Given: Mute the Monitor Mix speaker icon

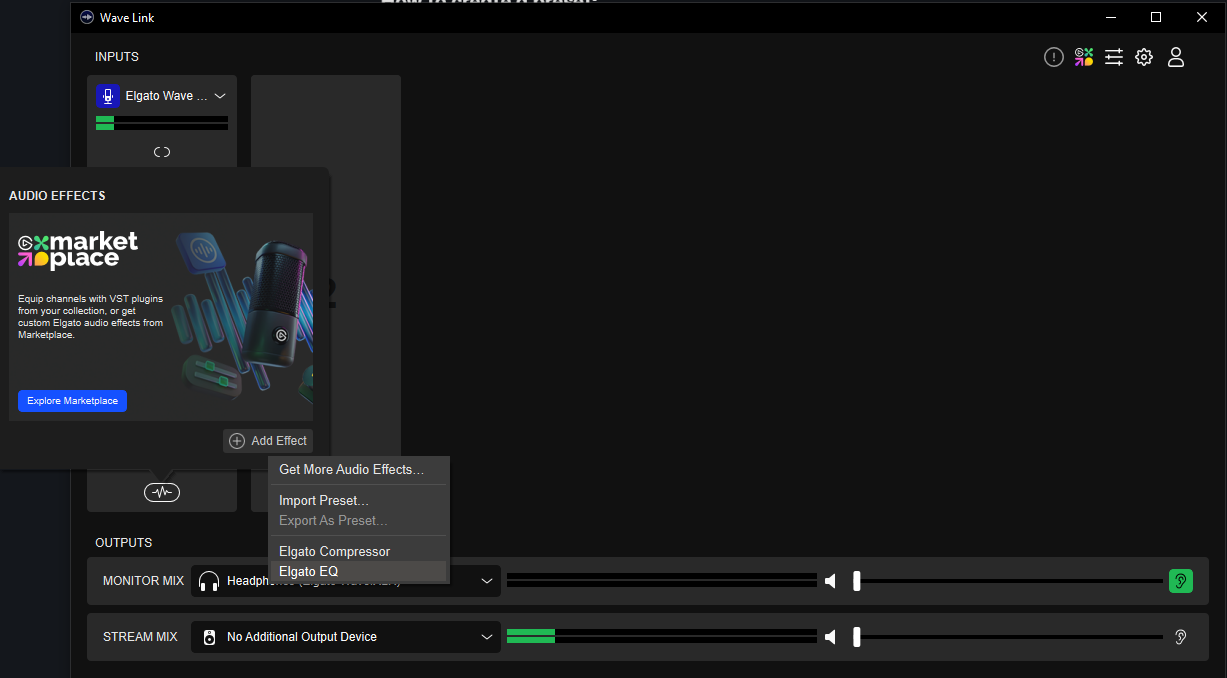Looking at the screenshot, I should tap(830, 581).
